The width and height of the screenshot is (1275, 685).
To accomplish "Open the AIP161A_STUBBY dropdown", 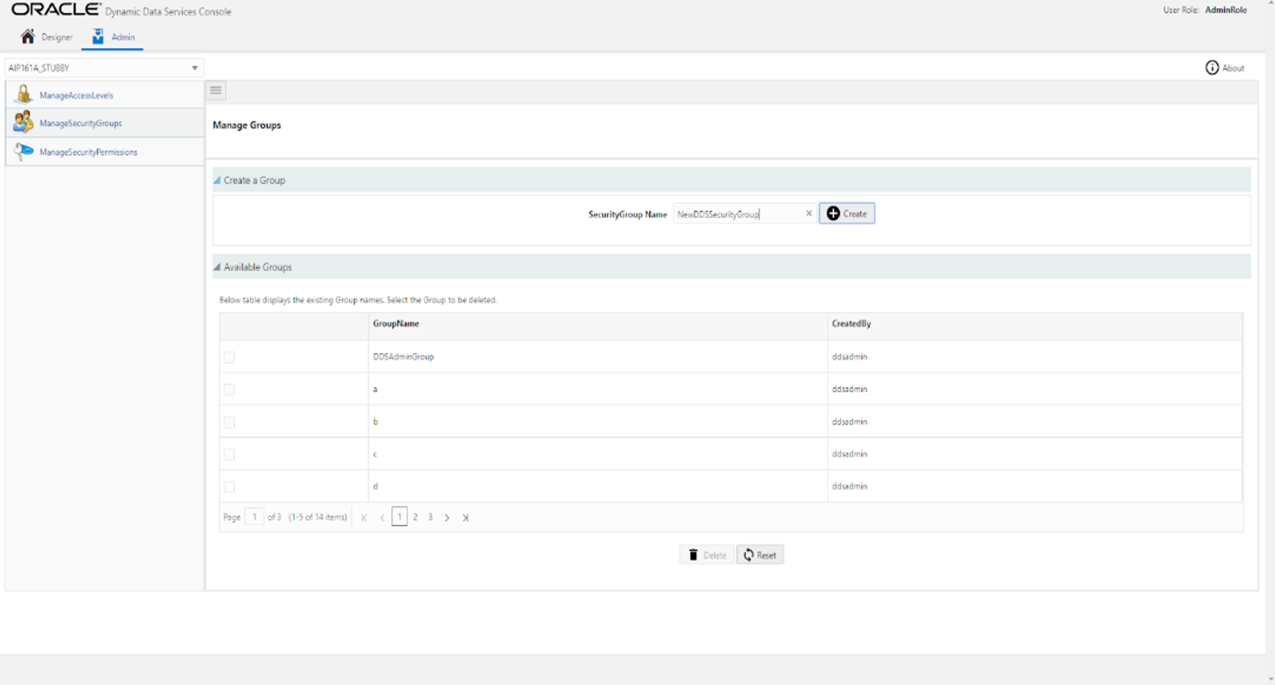I will click(x=194, y=67).
